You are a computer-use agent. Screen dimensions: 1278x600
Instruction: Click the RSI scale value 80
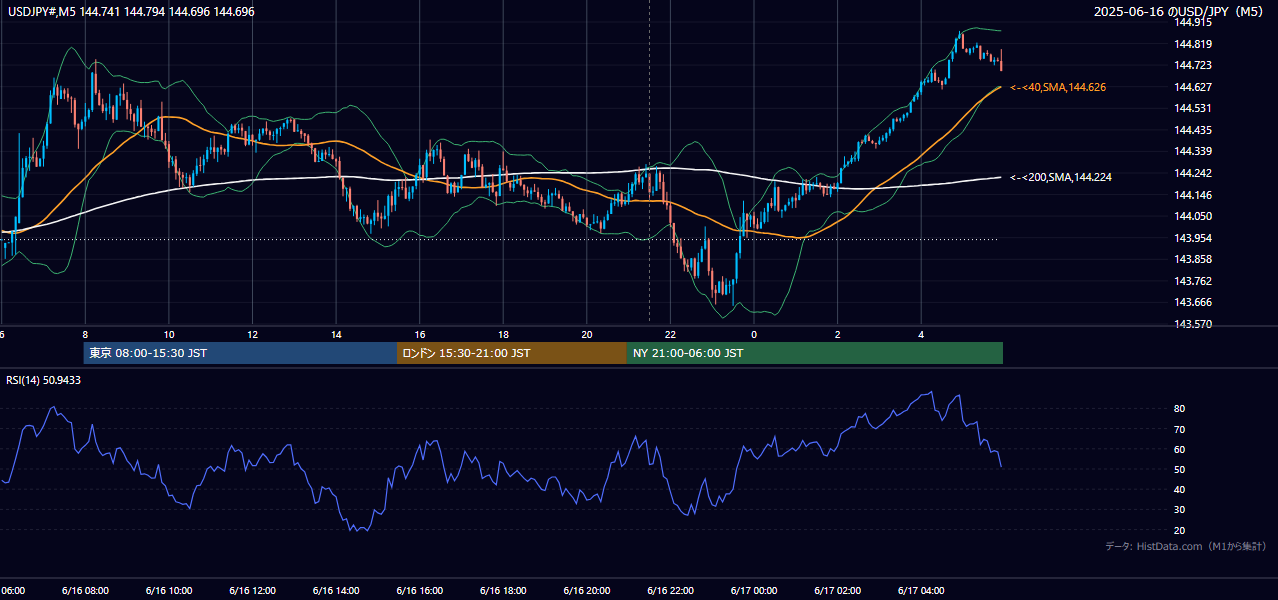click(x=1180, y=409)
